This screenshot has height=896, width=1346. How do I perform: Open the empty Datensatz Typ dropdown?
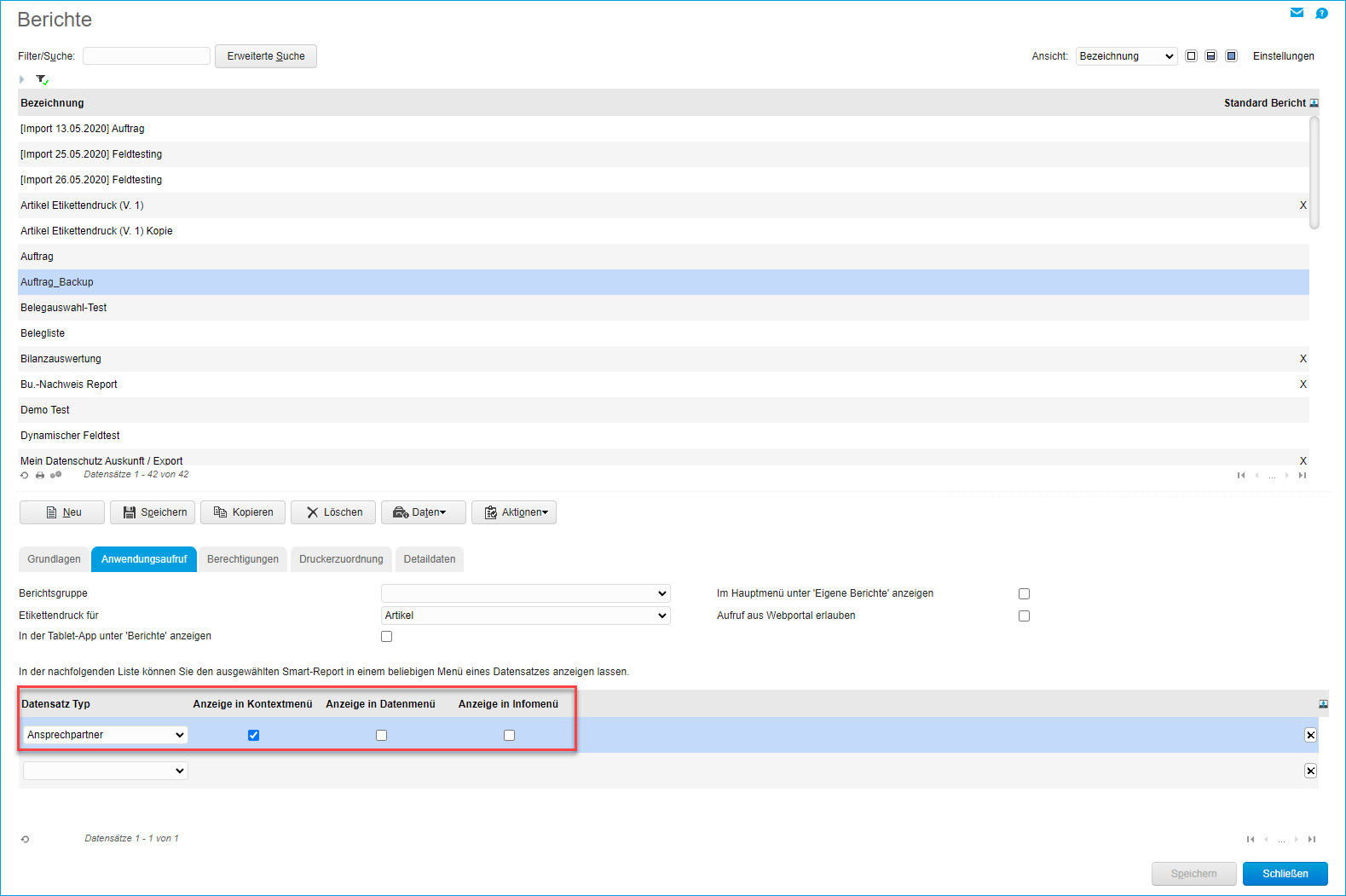point(106,771)
